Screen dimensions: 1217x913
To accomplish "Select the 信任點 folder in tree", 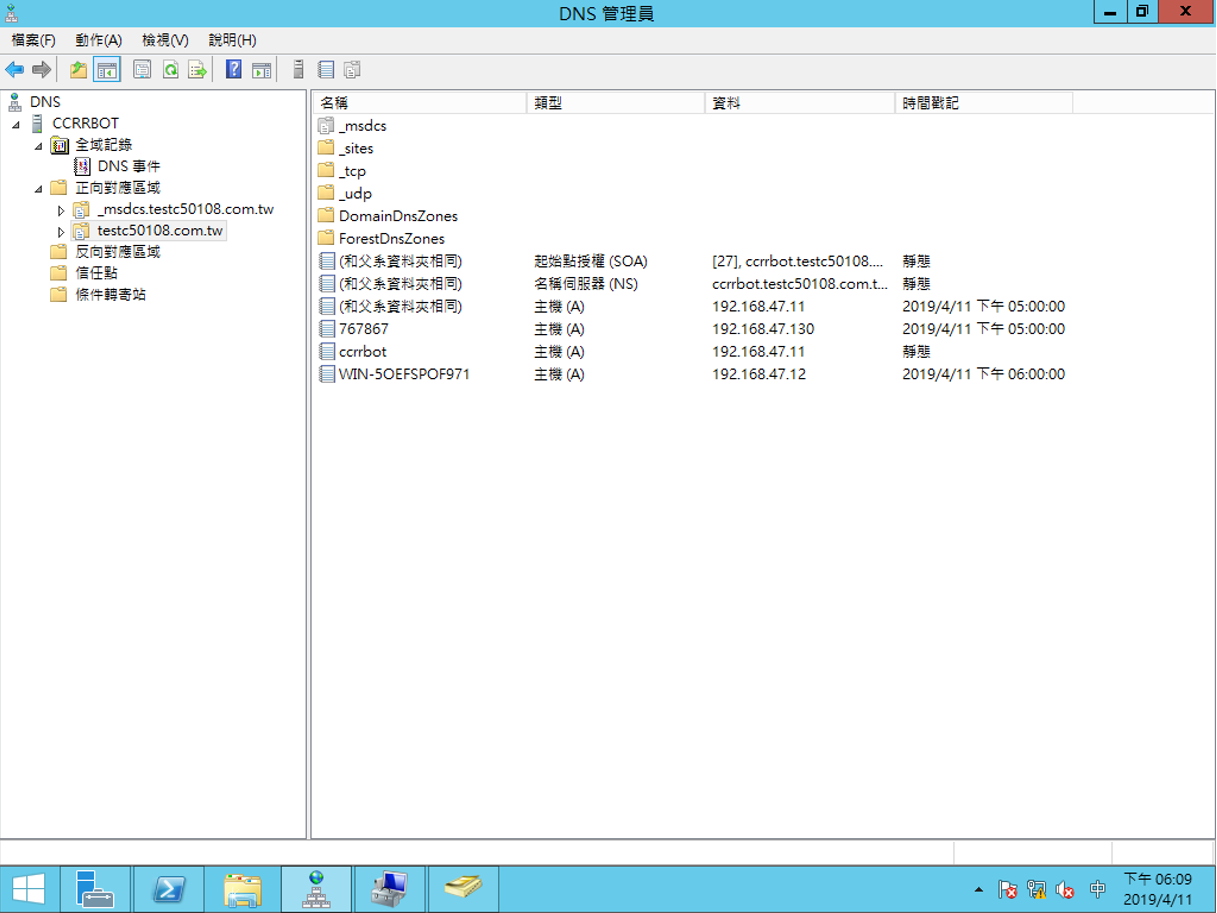I will pos(96,273).
